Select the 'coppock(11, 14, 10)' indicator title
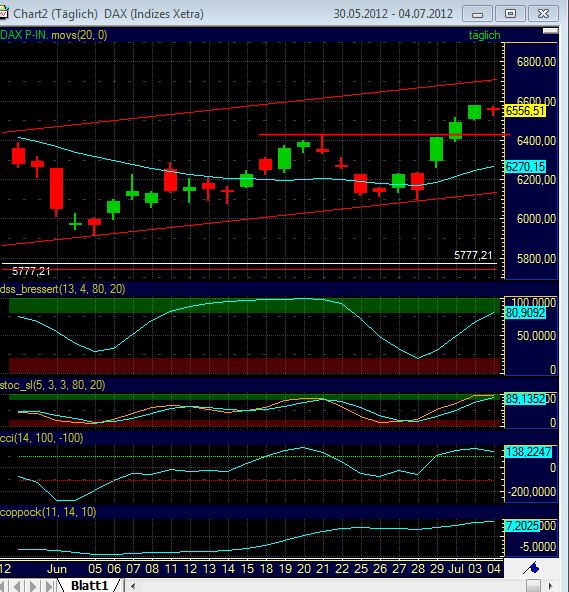This screenshot has width=569, height=592. 48,512
